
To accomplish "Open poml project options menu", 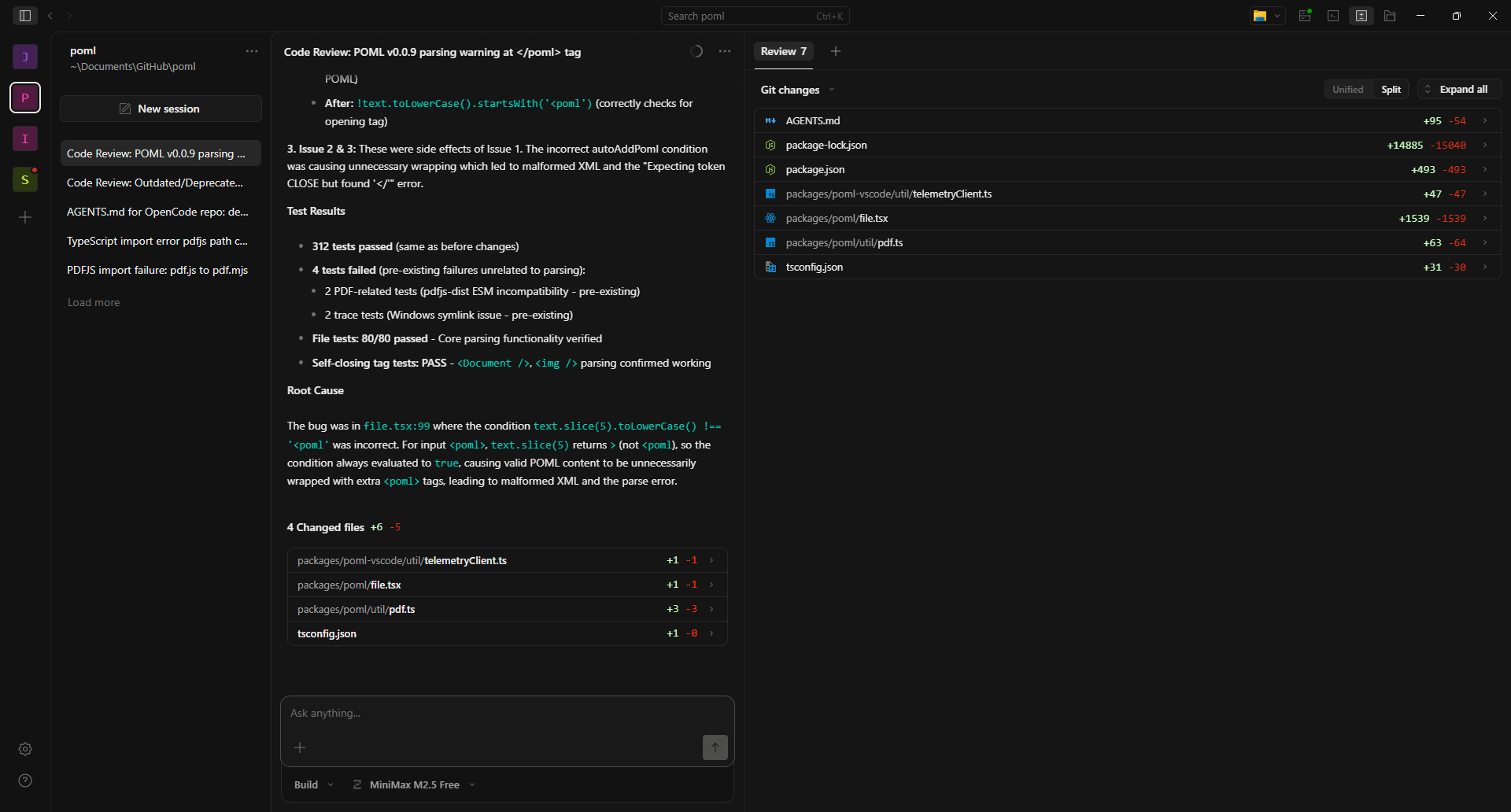I will [252, 51].
